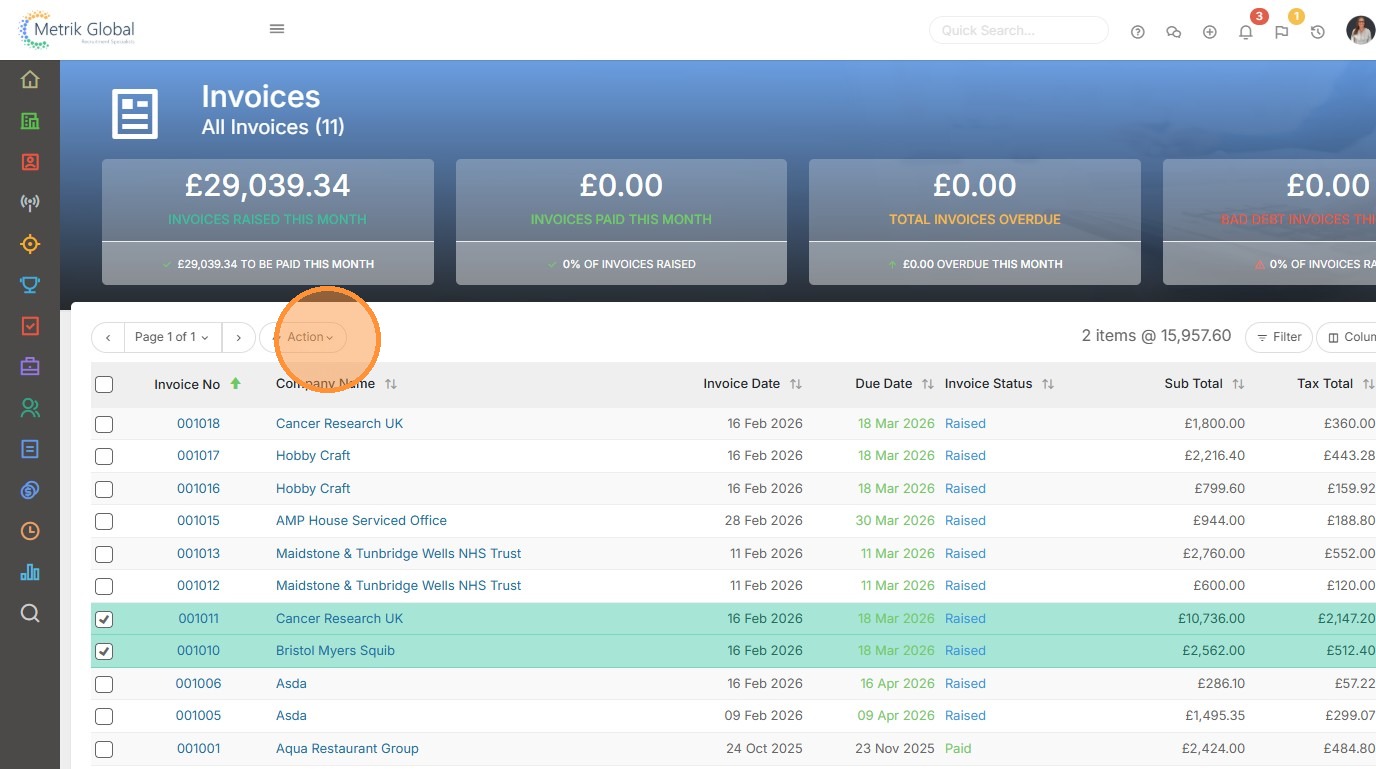
Task: Open the blue coin currency sidebar icon
Action: pyautogui.click(x=30, y=490)
